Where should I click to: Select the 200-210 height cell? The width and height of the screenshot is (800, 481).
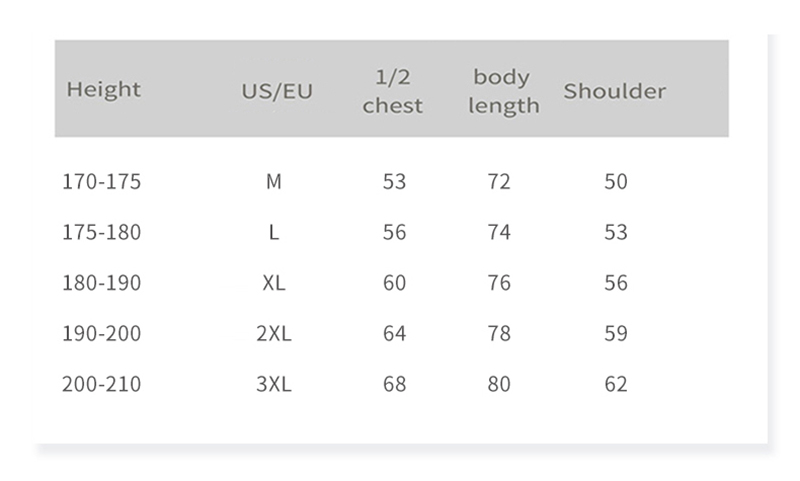102,384
